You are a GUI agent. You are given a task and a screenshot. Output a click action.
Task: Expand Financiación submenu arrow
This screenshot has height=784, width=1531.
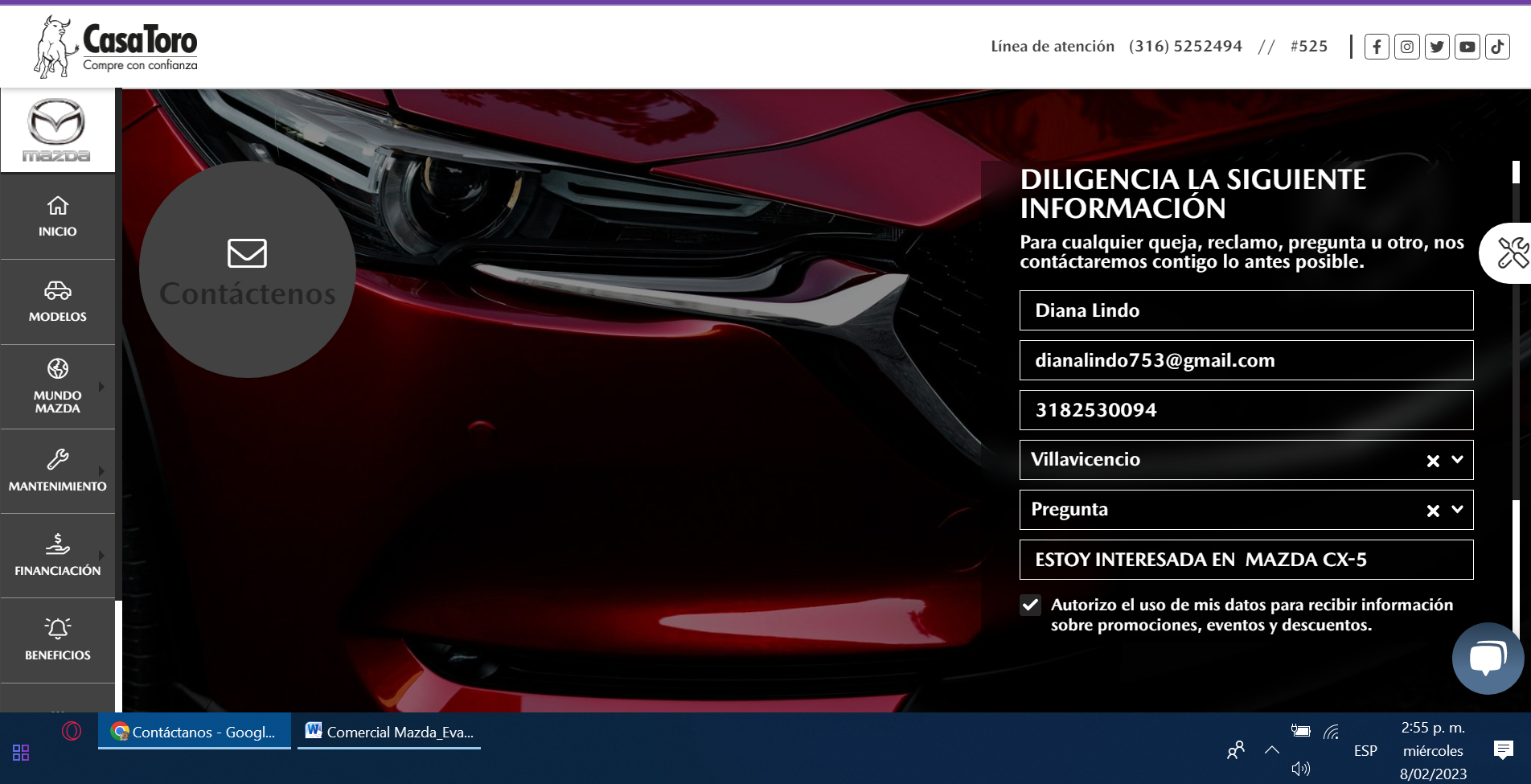click(102, 556)
